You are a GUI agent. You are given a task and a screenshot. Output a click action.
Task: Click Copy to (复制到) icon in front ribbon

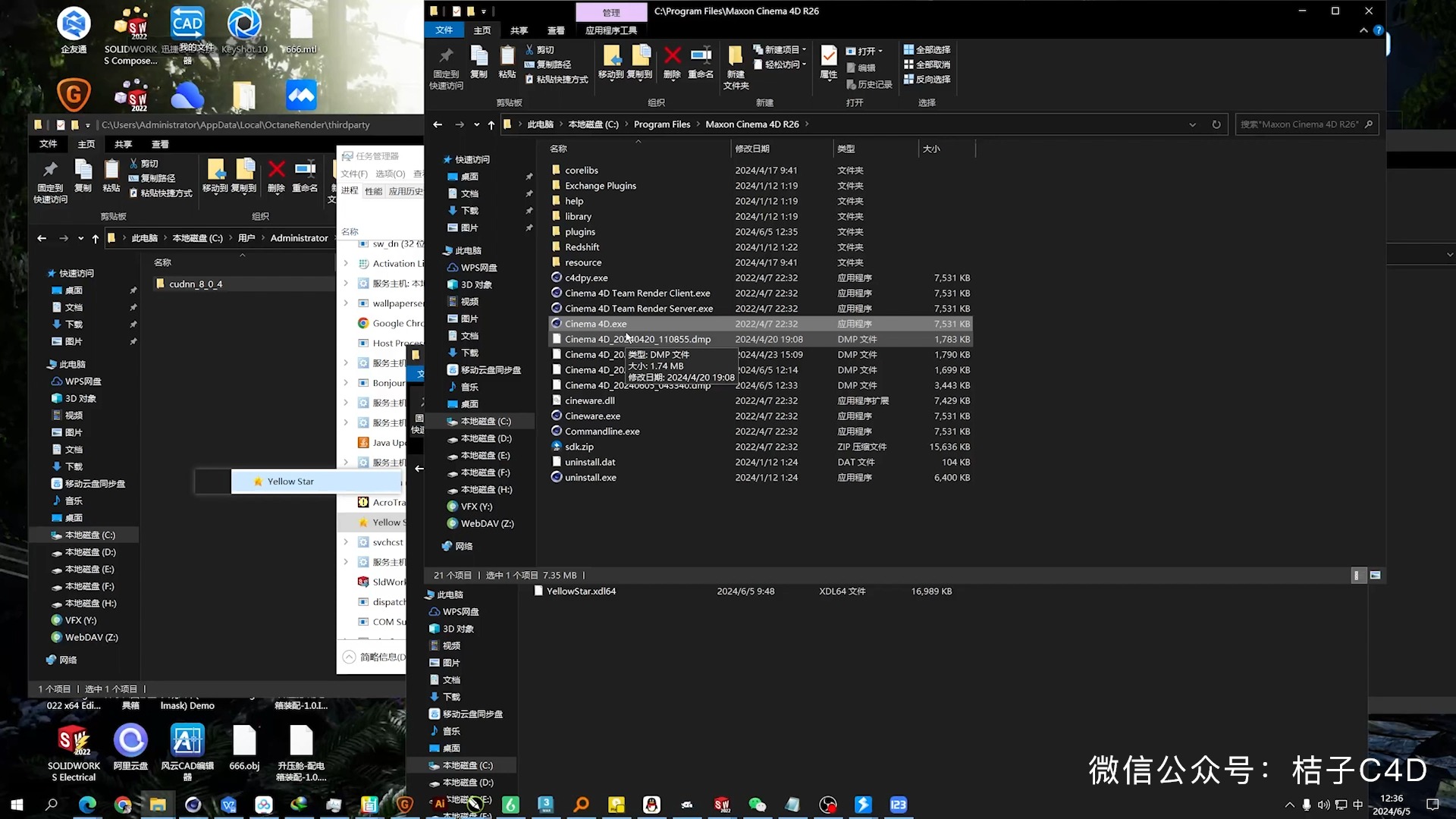coord(640,61)
